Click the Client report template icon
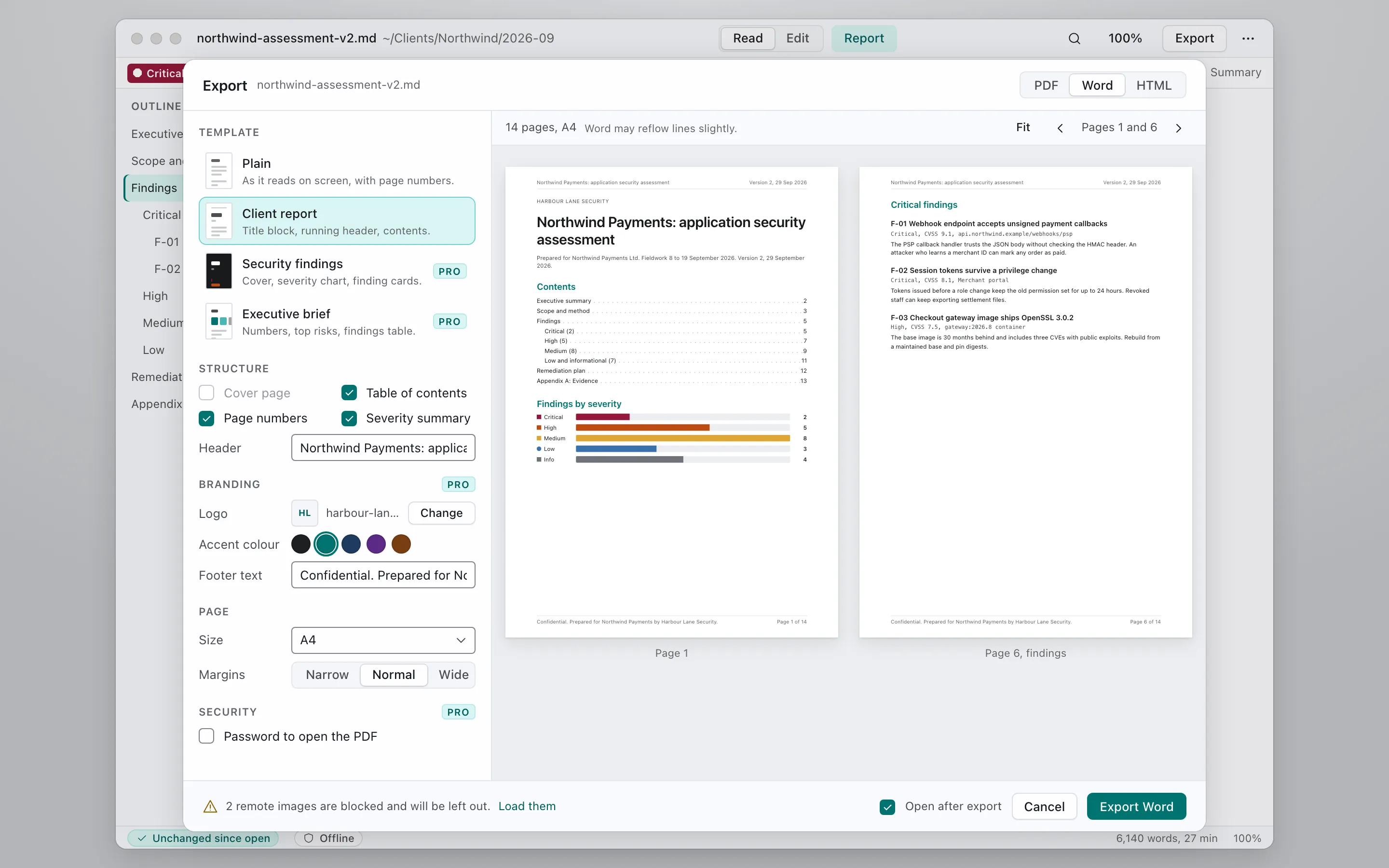This screenshot has height=868, width=1389. [218, 221]
